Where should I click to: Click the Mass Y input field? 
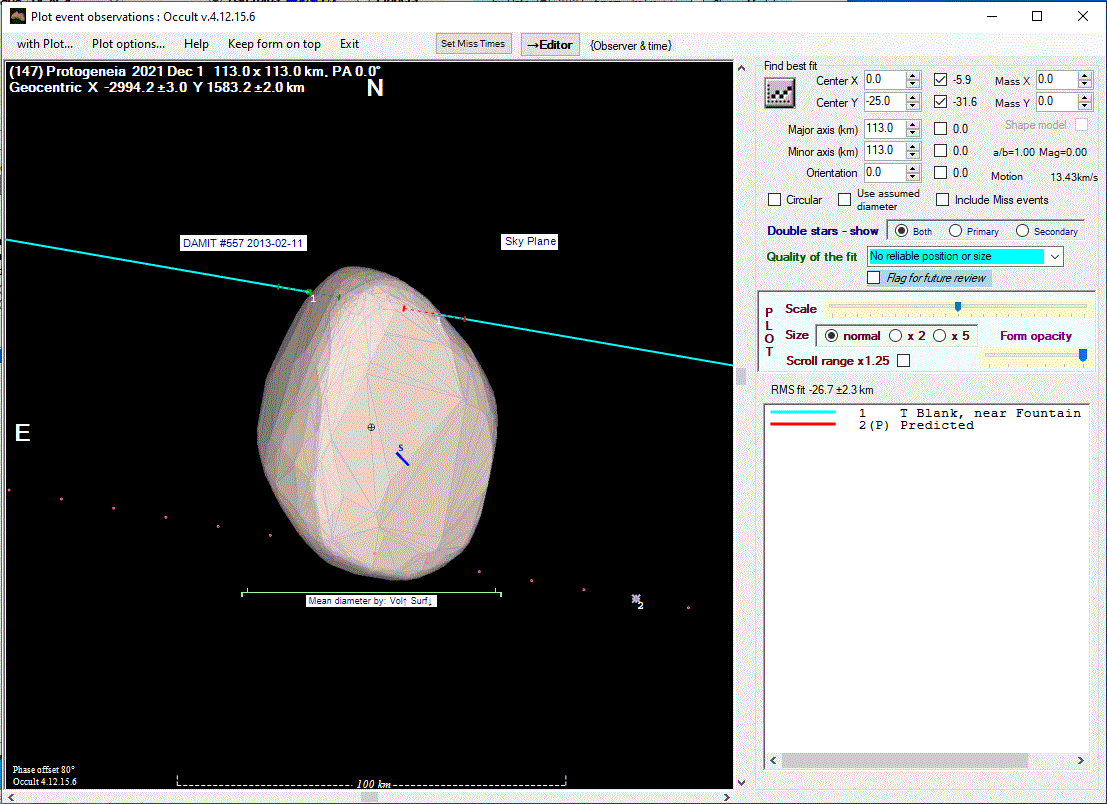coord(1057,102)
